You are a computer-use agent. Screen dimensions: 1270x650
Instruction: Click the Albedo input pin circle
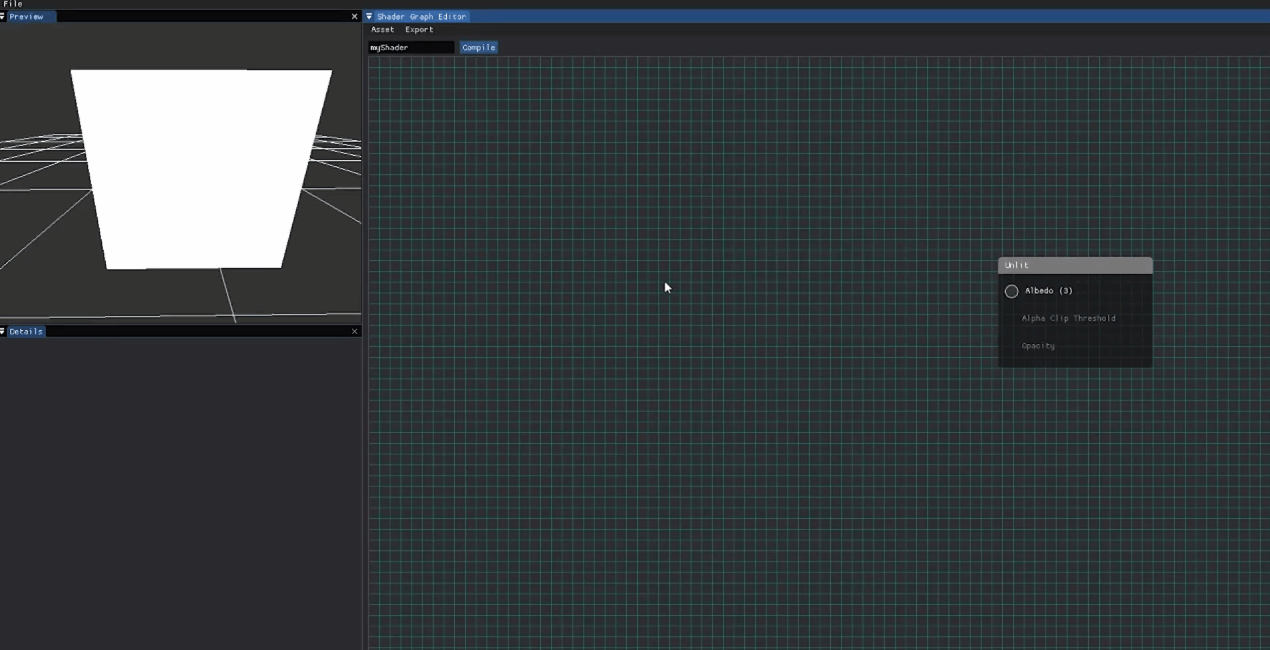1011,291
